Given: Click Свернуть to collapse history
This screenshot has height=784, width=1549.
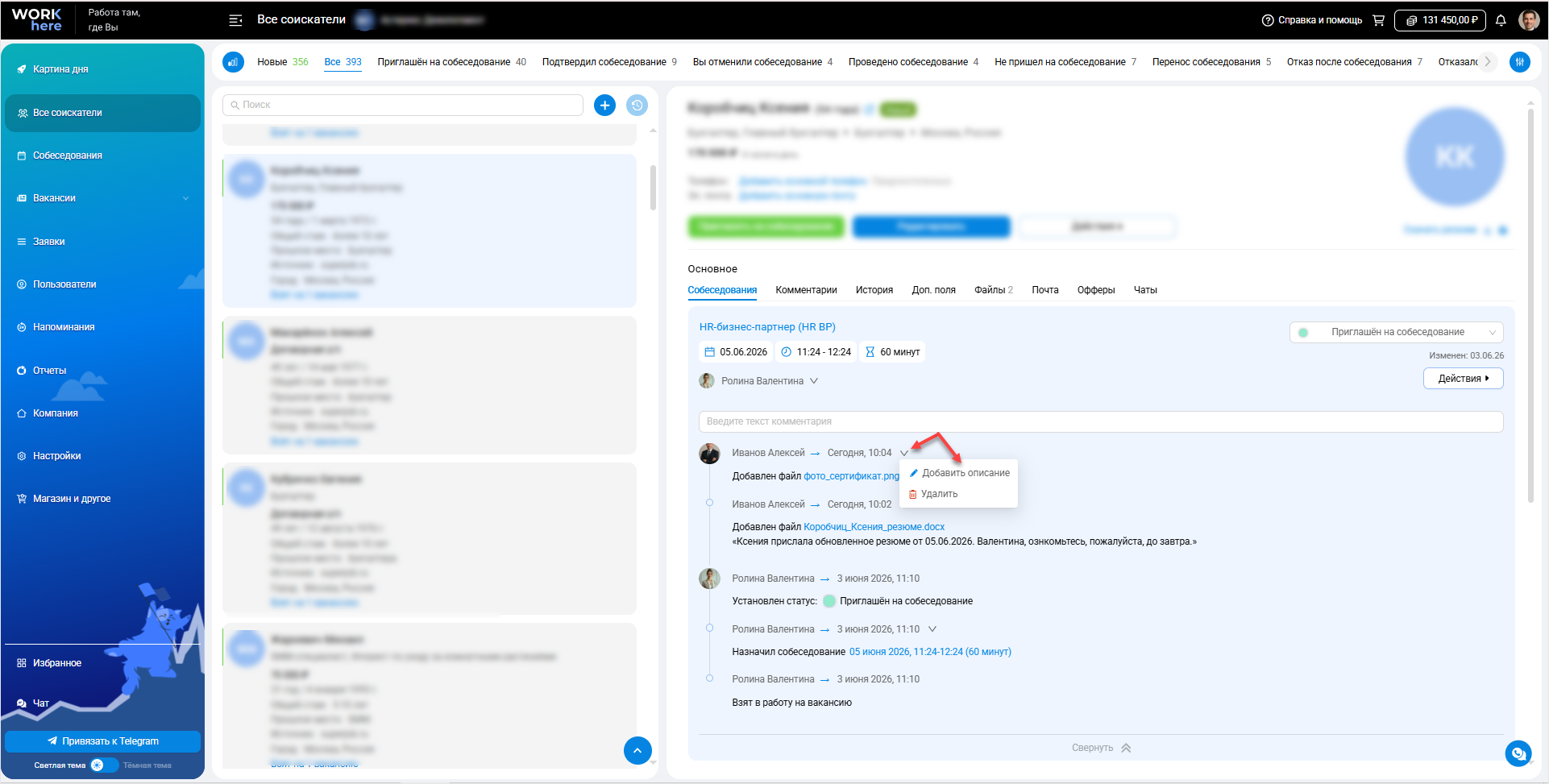Looking at the screenshot, I should (1101, 748).
